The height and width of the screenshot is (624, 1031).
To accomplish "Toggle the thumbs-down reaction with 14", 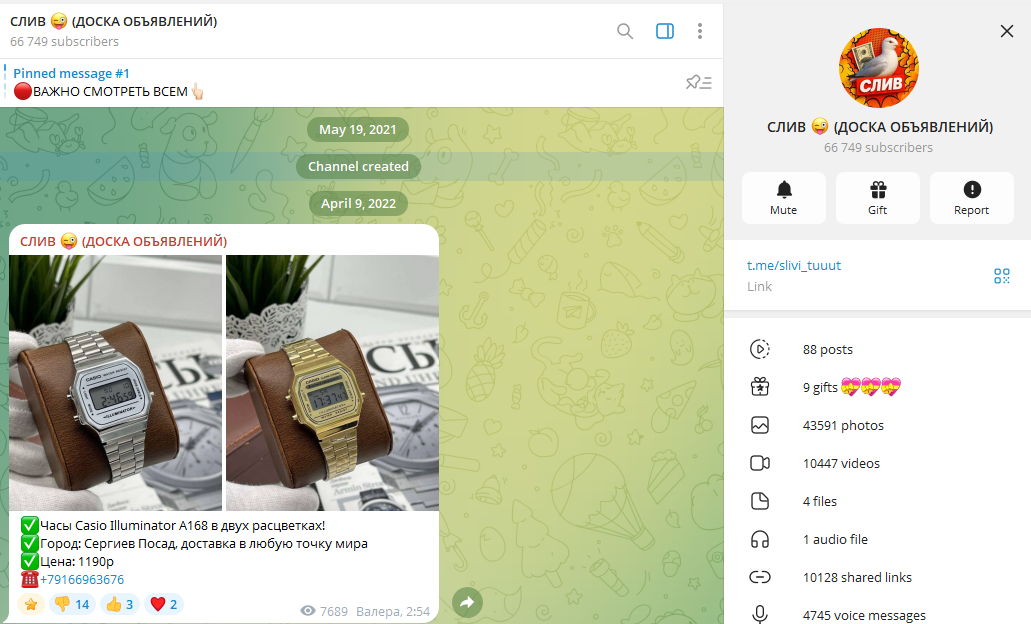I will (72, 604).
